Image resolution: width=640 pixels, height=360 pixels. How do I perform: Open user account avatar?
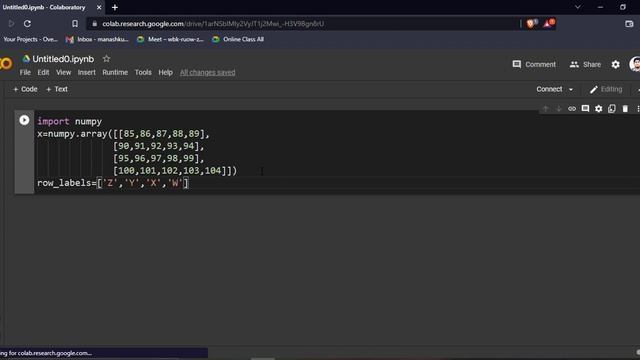pyautogui.click(x=635, y=64)
